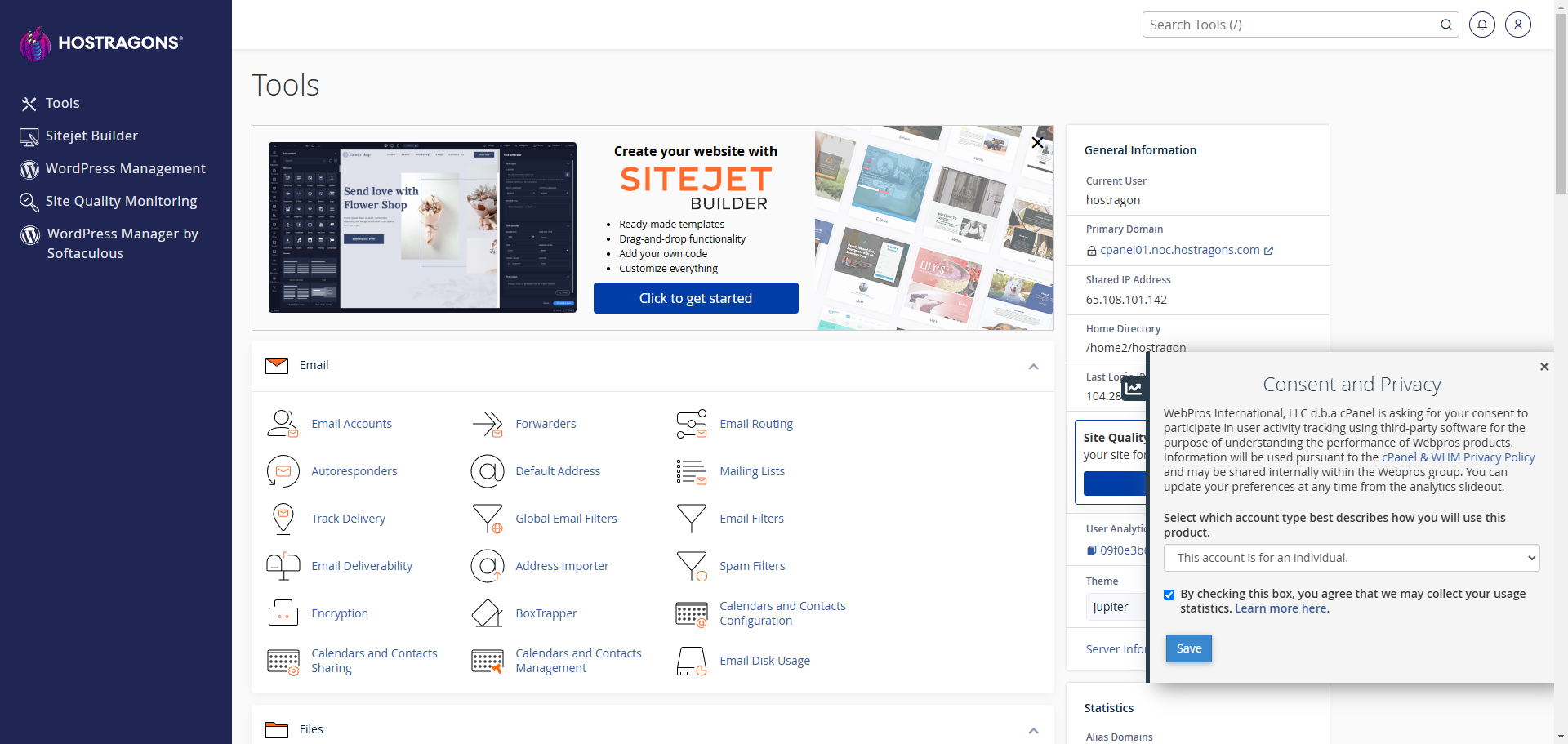Open Sitejet Builder in sidebar
The height and width of the screenshot is (744, 1568).
click(x=91, y=136)
